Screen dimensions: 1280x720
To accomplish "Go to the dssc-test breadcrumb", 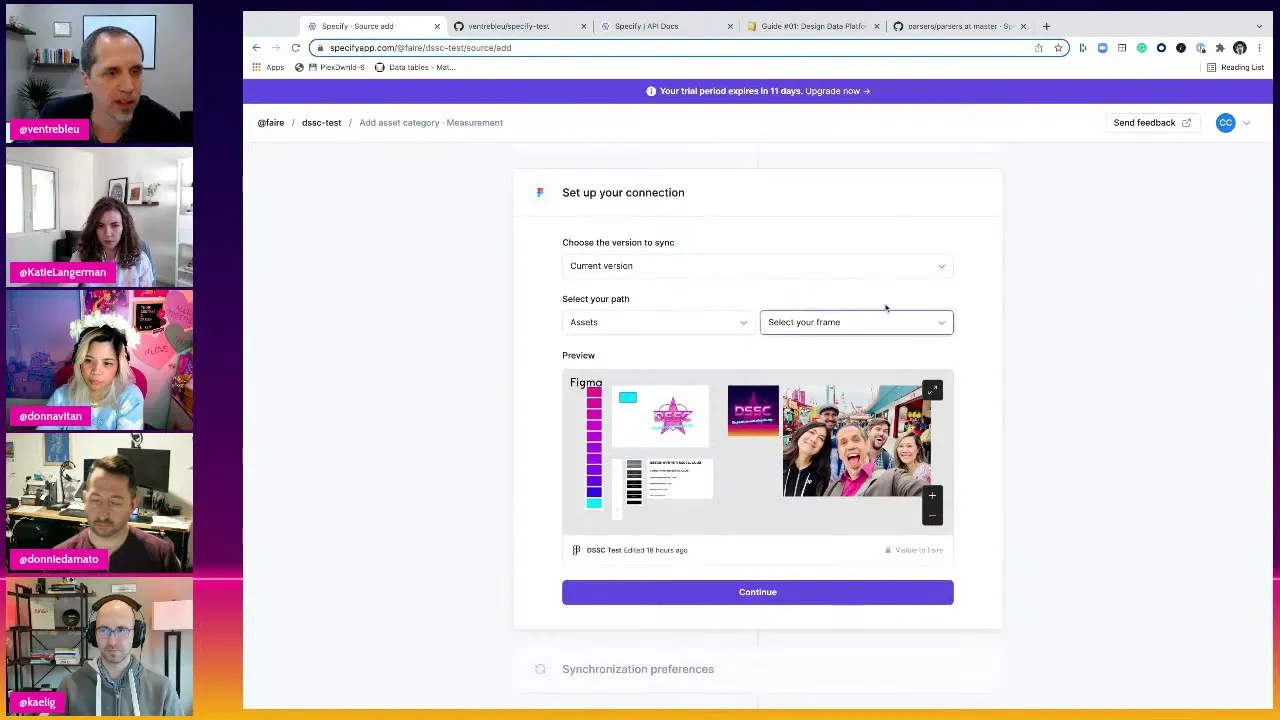I will [x=321, y=123].
